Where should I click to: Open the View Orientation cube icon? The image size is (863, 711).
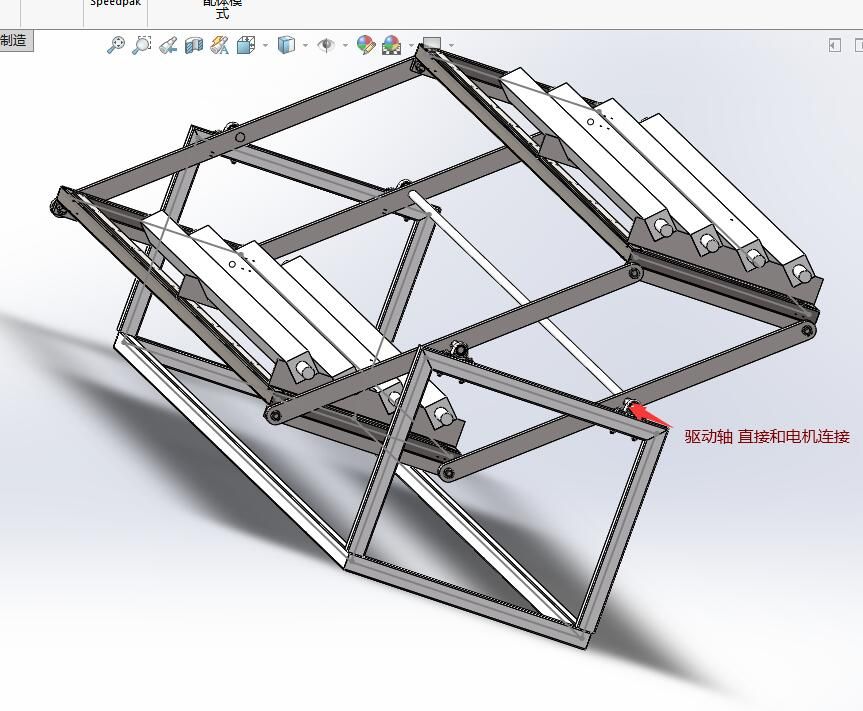(x=245, y=44)
